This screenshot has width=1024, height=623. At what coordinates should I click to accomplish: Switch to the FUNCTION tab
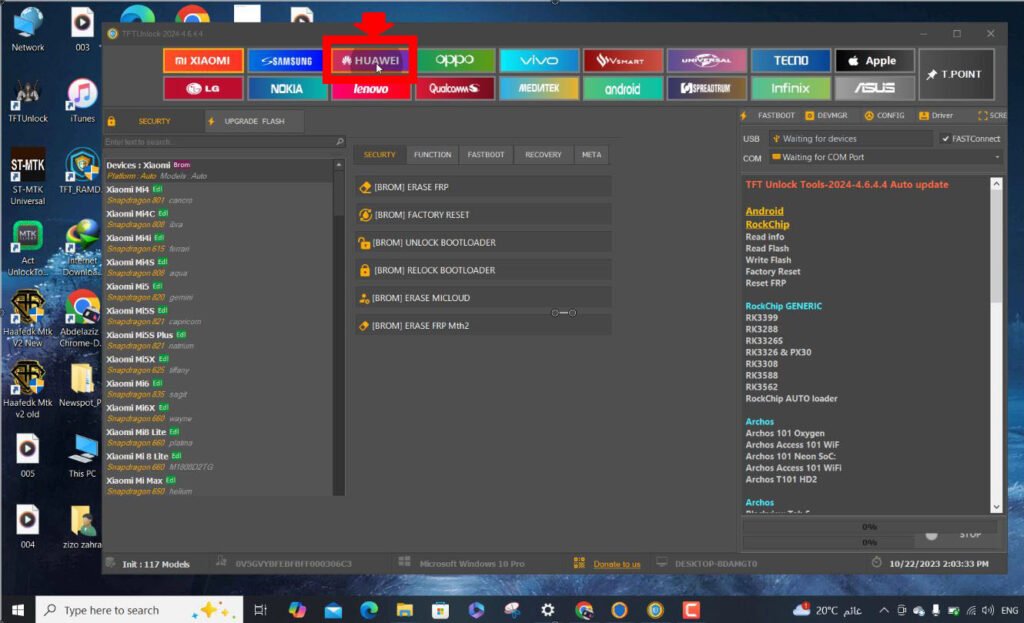pyautogui.click(x=432, y=155)
